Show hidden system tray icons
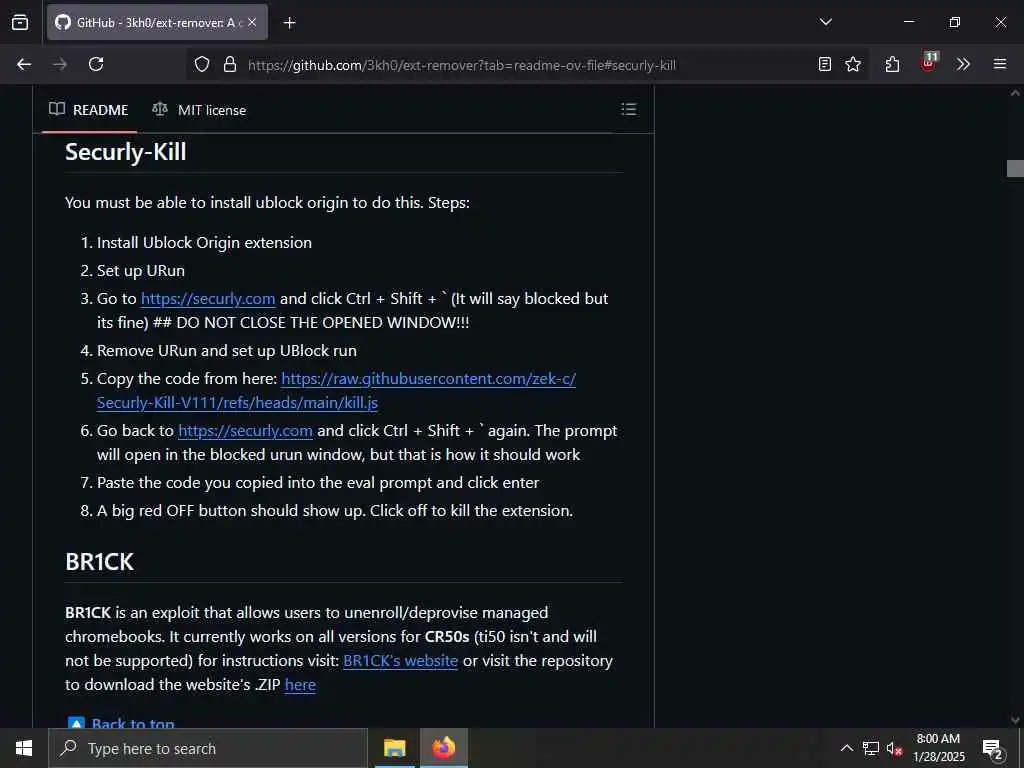This screenshot has height=768, width=1024. pos(846,748)
